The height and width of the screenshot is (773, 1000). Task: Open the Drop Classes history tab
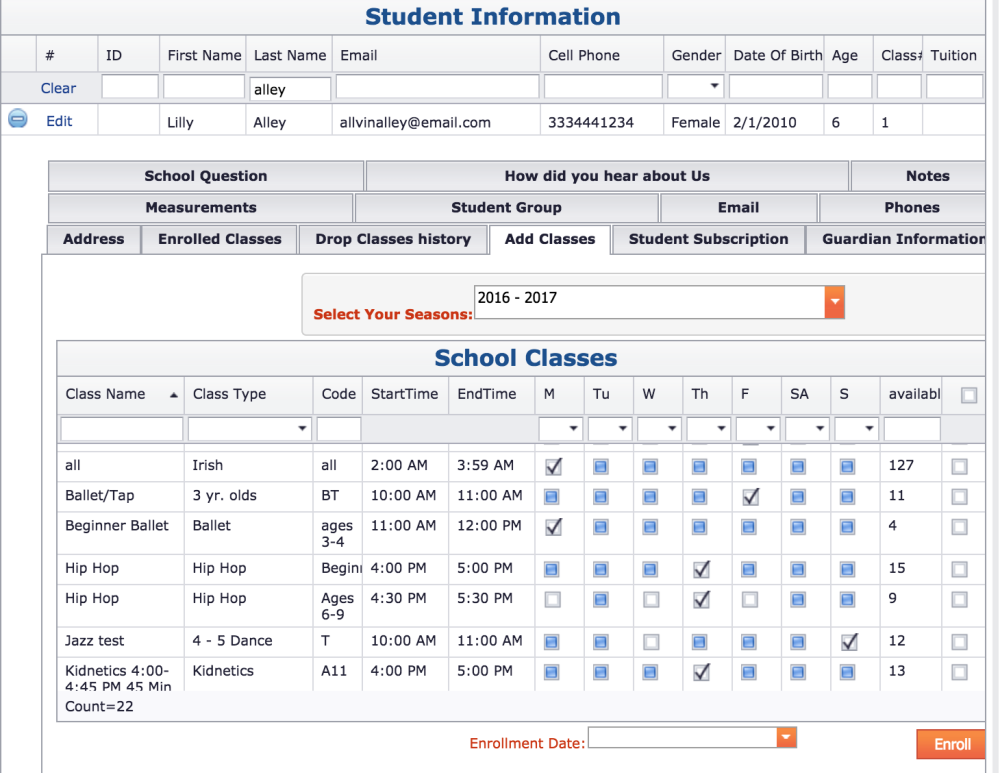393,239
